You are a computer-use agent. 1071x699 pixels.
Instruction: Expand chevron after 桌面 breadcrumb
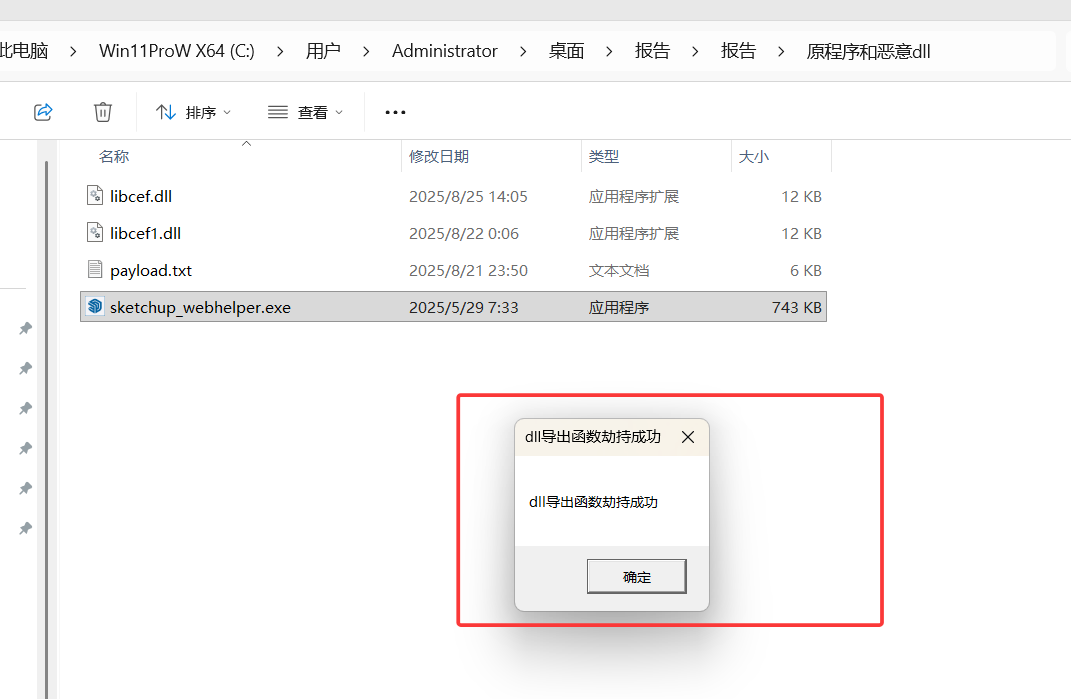point(609,51)
